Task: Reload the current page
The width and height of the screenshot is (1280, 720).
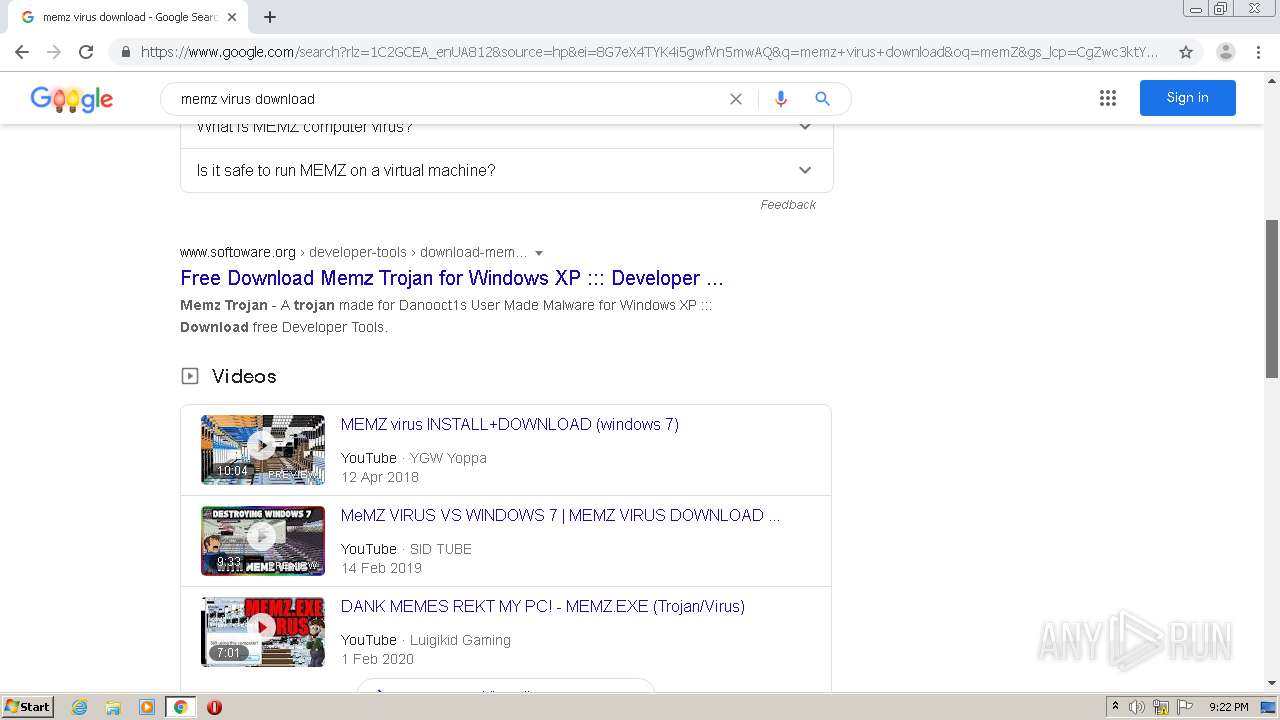Action: pos(86,52)
